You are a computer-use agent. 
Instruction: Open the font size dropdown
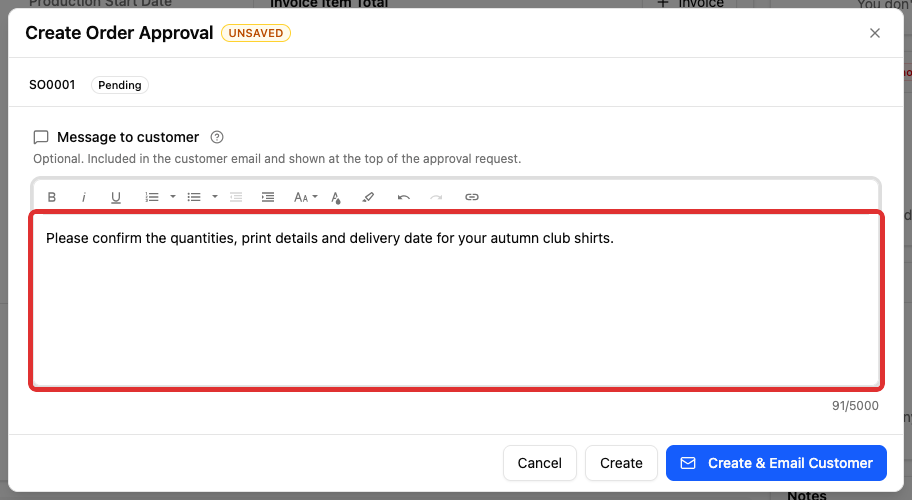(305, 197)
